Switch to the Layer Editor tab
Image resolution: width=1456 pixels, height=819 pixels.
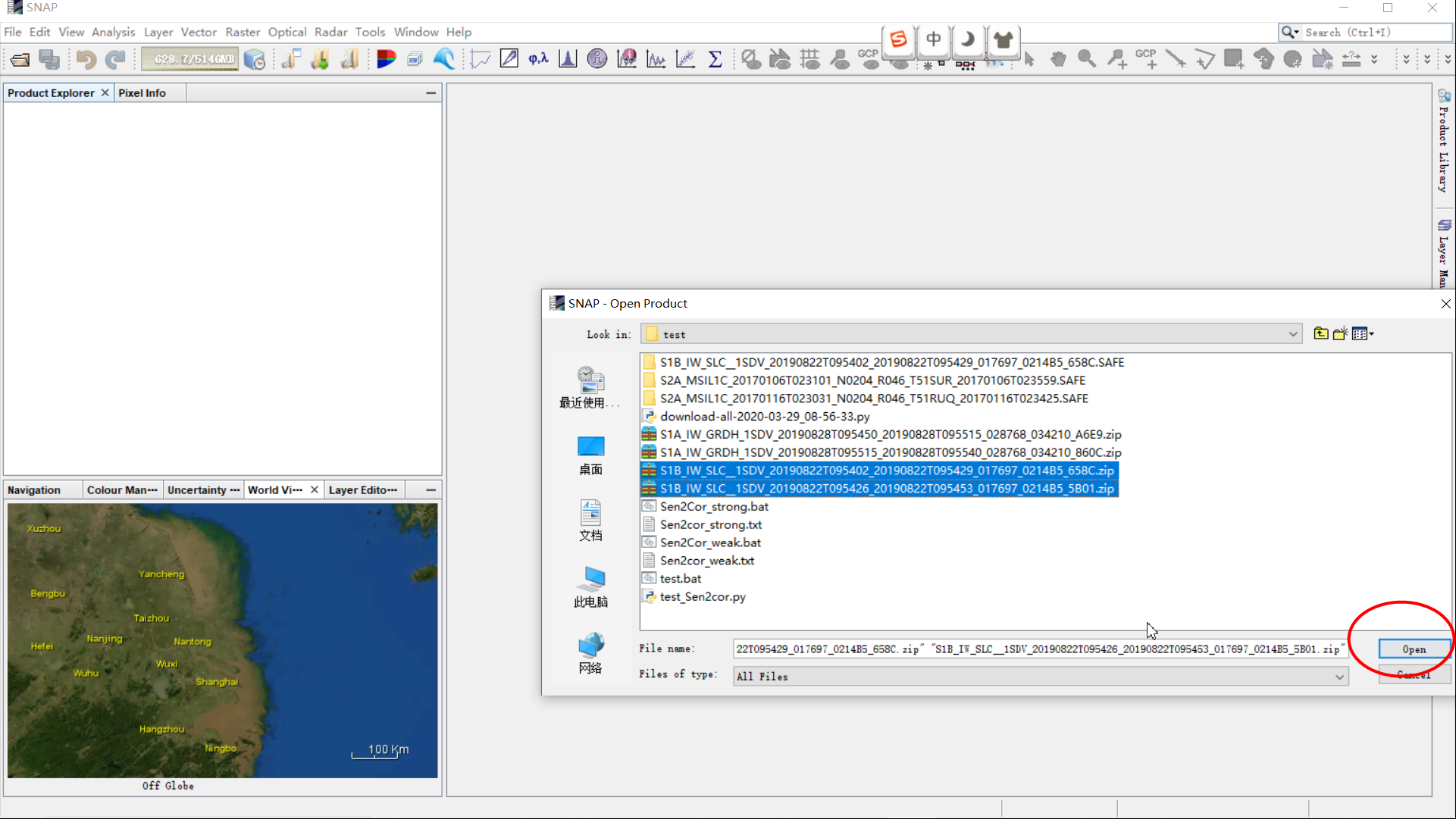coord(362,490)
